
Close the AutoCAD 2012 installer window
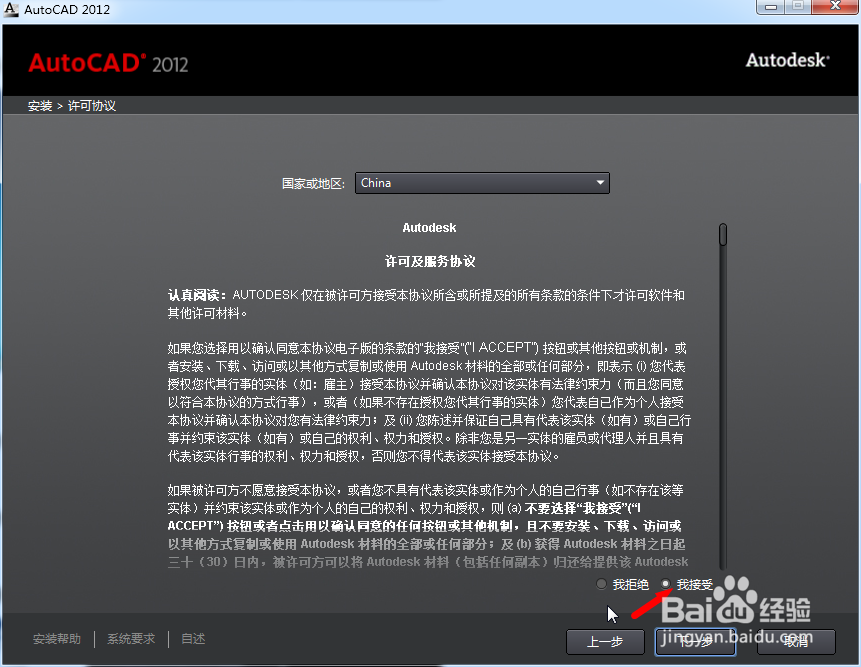[835, 7]
